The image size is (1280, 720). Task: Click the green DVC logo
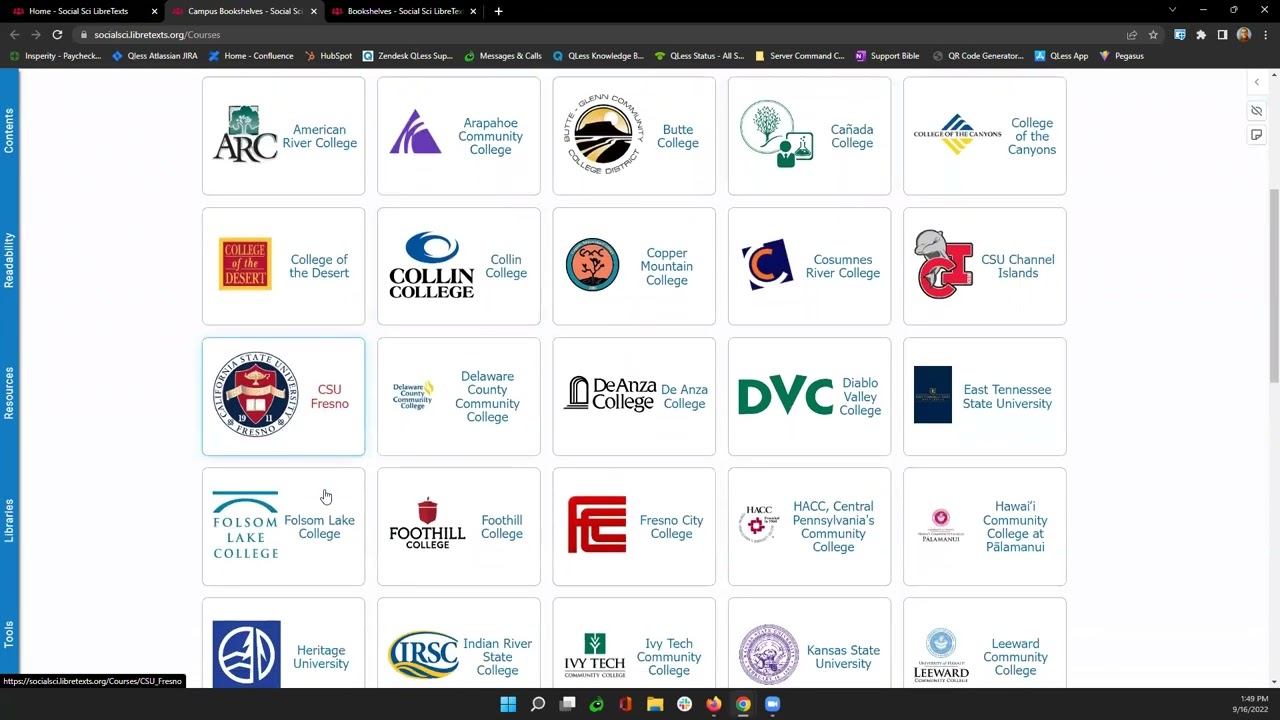click(786, 396)
